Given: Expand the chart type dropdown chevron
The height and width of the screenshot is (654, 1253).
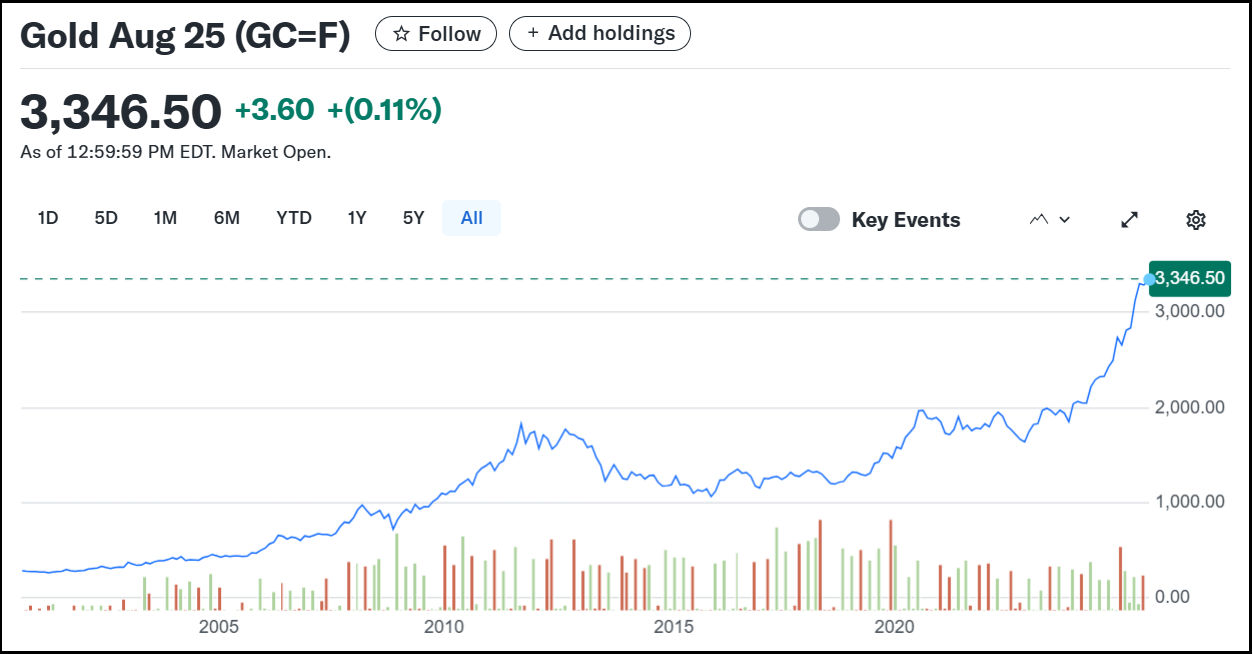Looking at the screenshot, I should [1064, 220].
